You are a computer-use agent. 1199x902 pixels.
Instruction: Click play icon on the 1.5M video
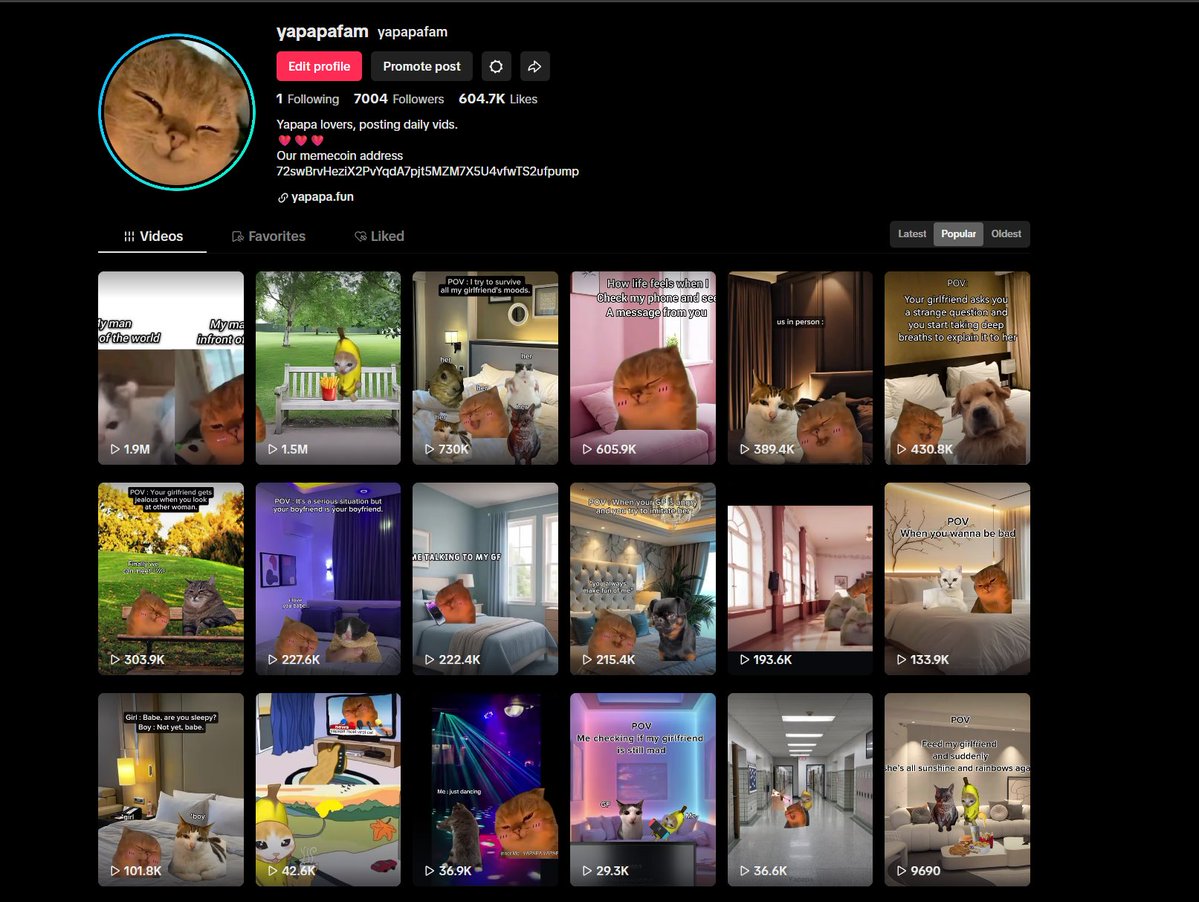(272, 449)
